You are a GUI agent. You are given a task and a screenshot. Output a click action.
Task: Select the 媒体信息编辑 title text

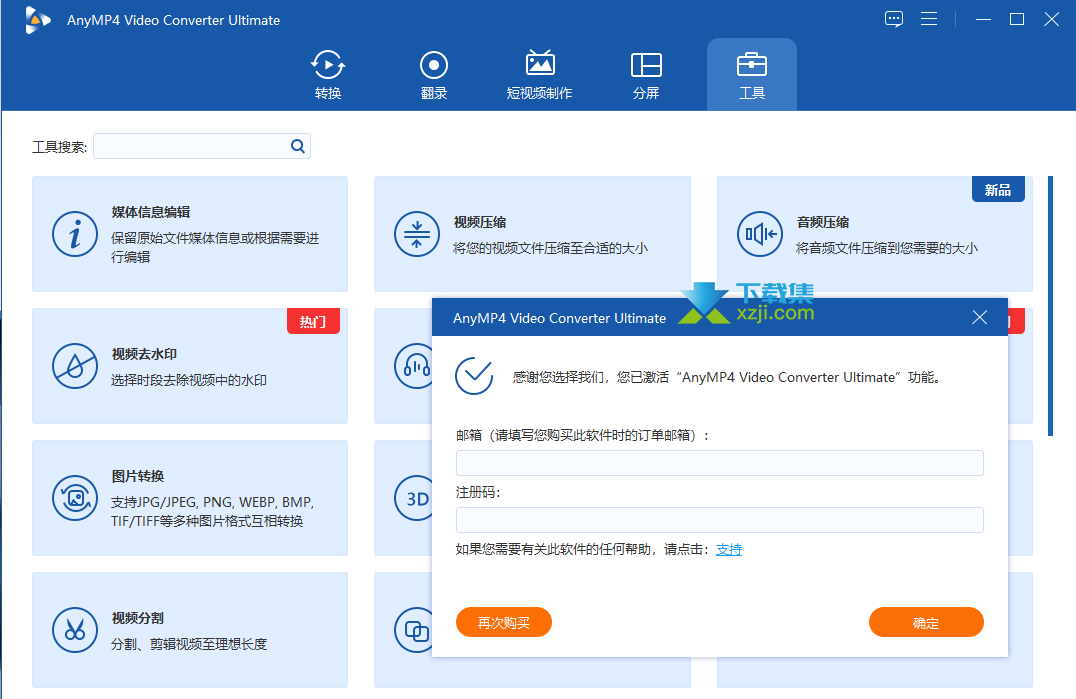[x=151, y=212]
